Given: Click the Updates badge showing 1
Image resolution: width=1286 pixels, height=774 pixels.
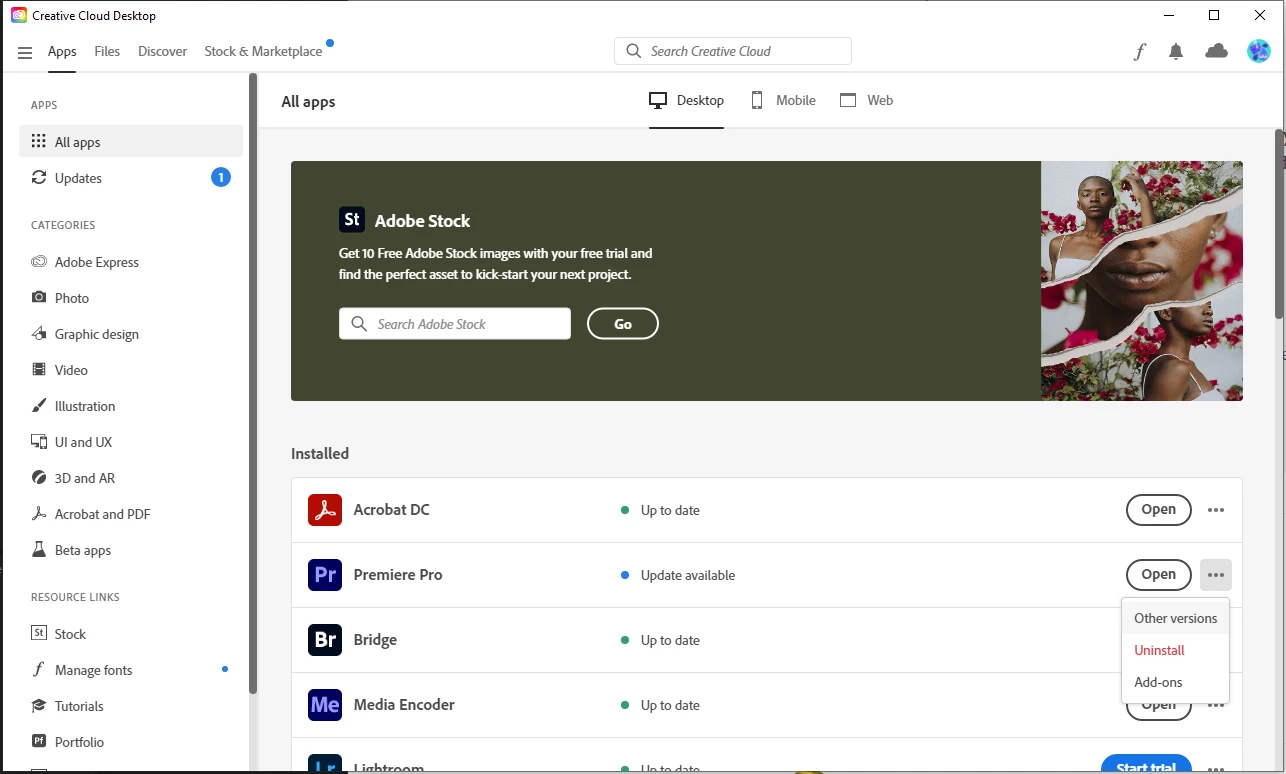Looking at the screenshot, I should pos(221,178).
